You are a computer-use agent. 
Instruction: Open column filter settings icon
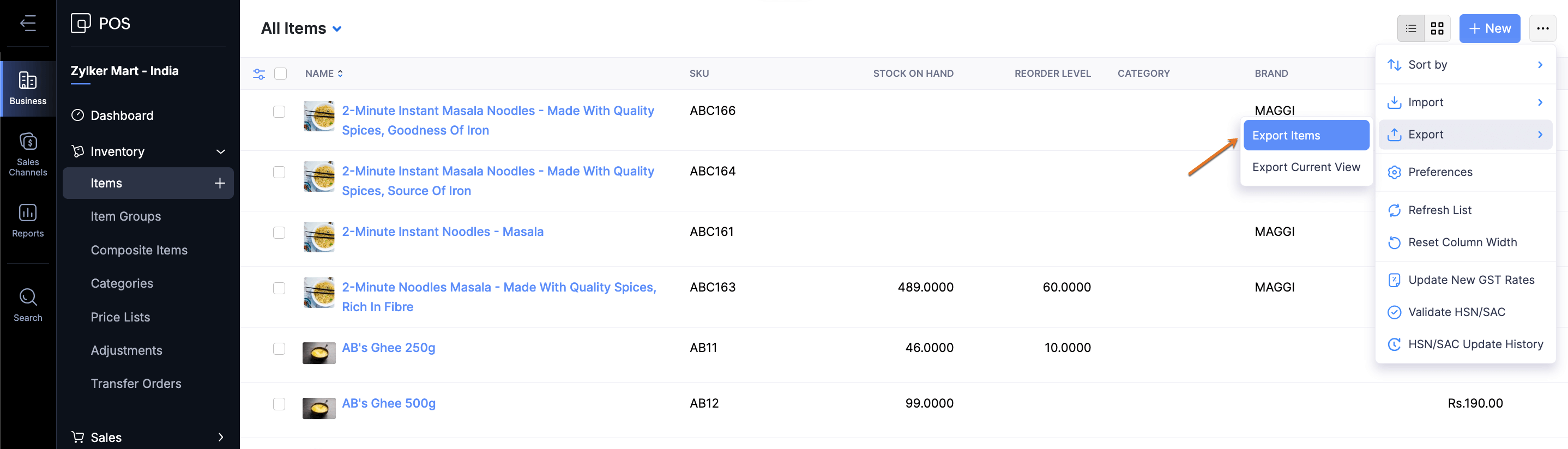point(258,74)
